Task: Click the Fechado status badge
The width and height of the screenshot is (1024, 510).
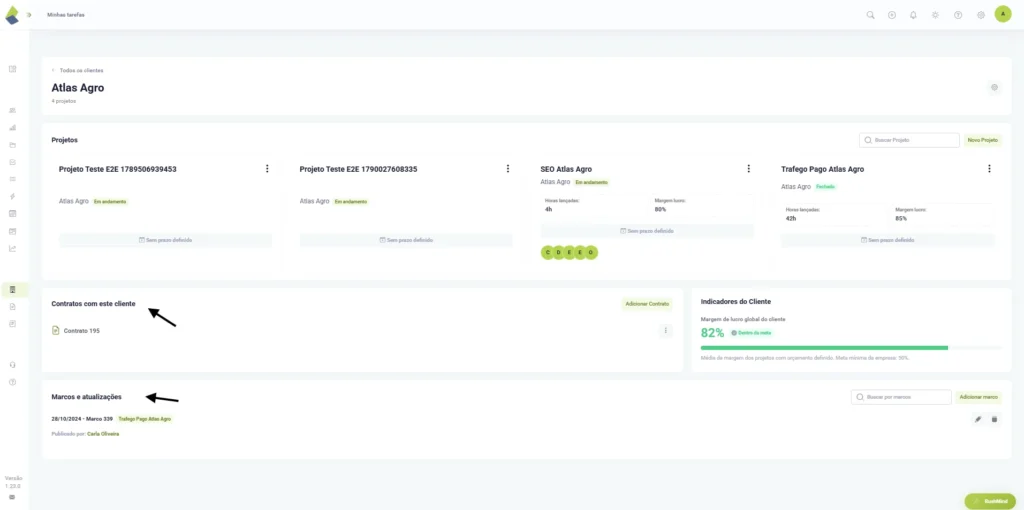Action: (825, 187)
